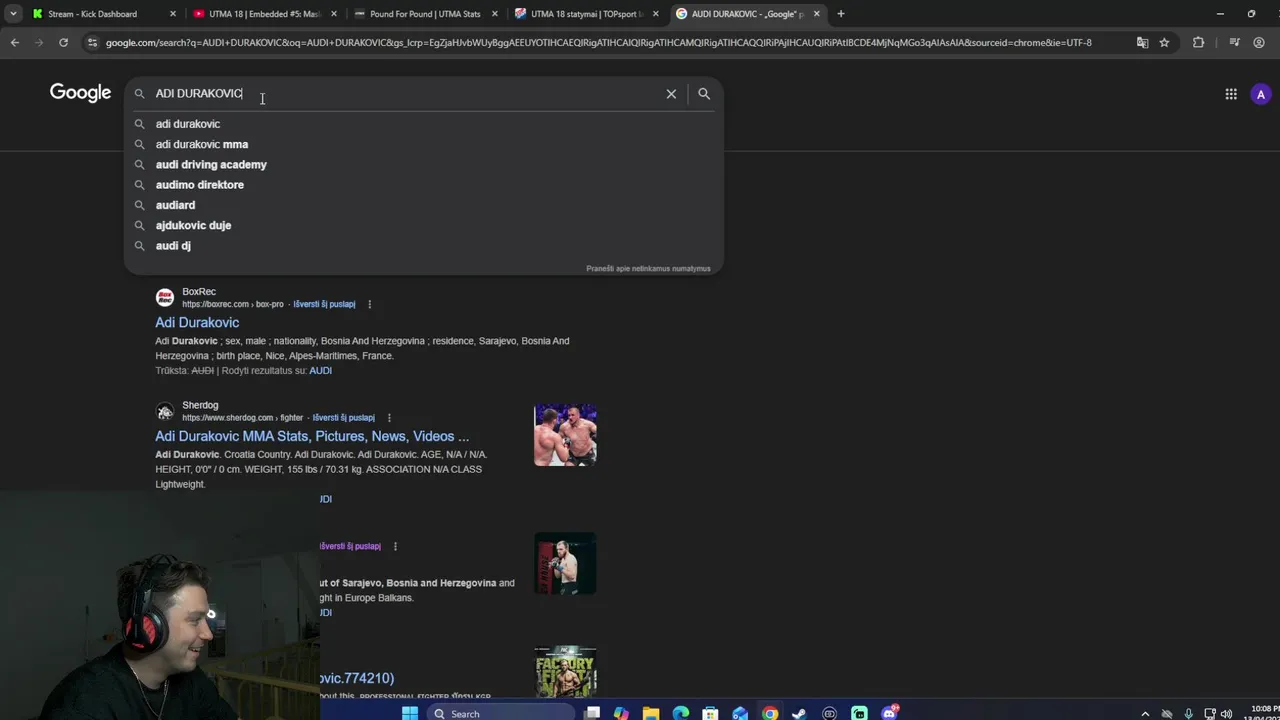Click the Google search input field
The height and width of the screenshot is (720, 1280).
(405, 93)
